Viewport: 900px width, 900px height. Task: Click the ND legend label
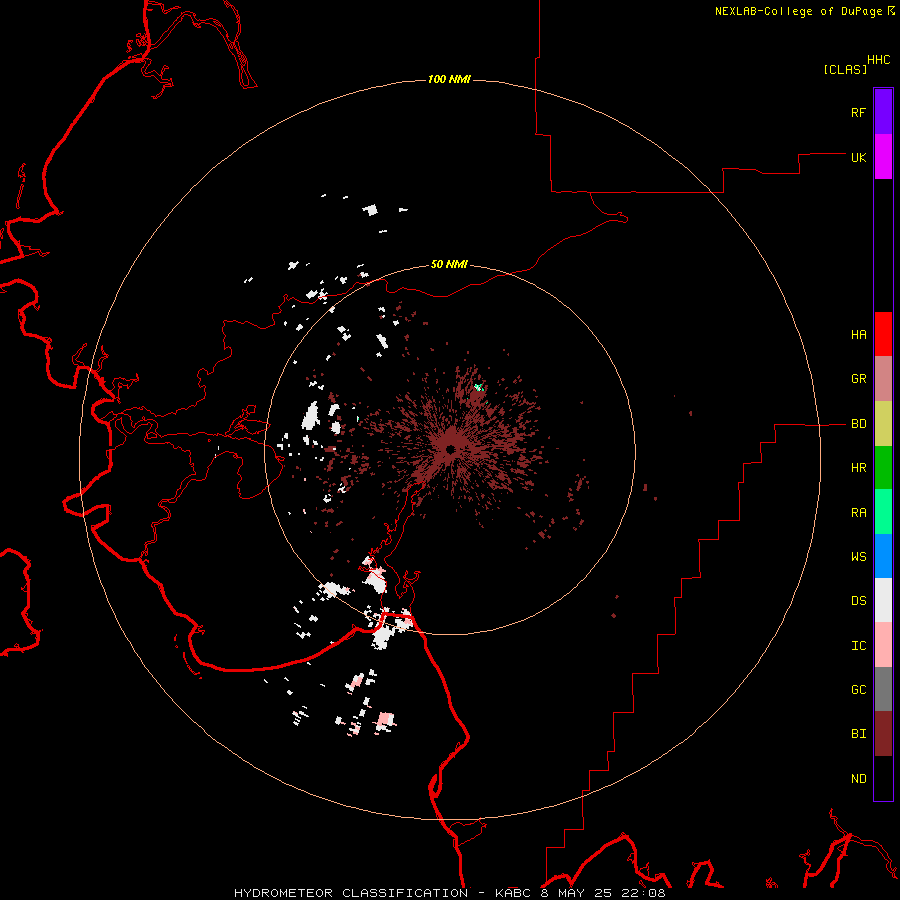pos(858,779)
